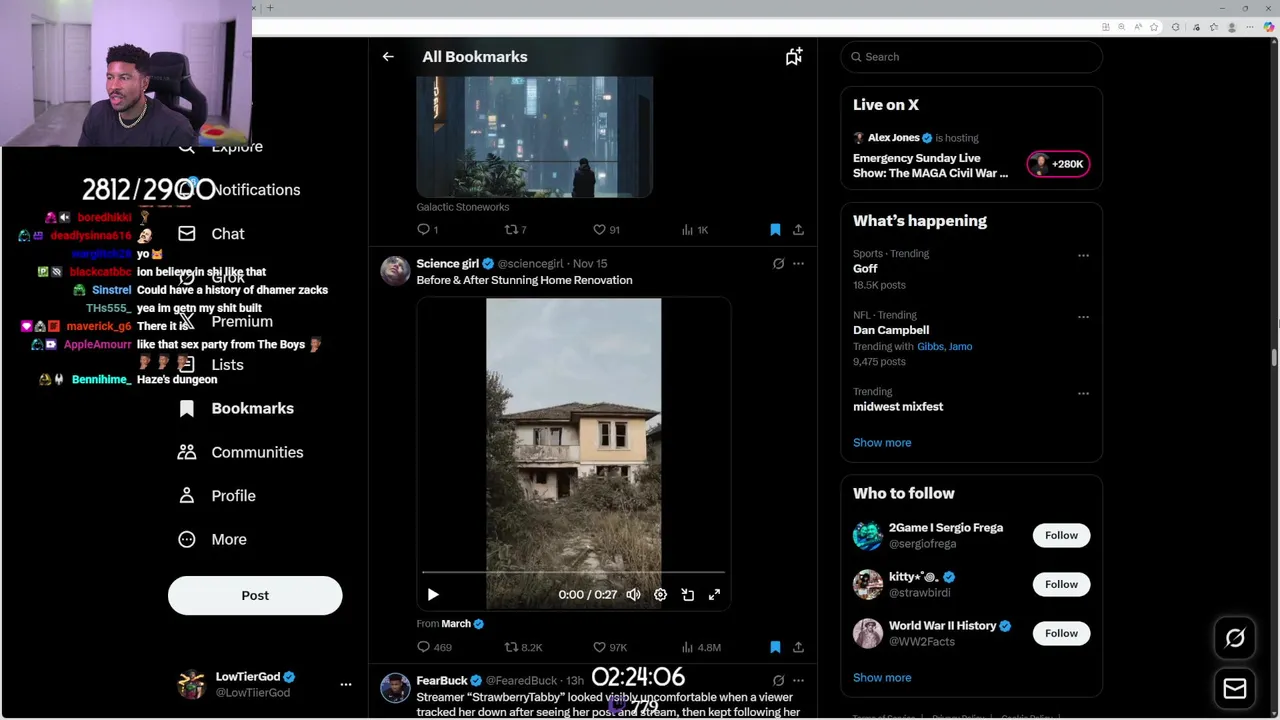Follow kitty @strawbirdi
The height and width of the screenshot is (720, 1280).
(1061, 584)
